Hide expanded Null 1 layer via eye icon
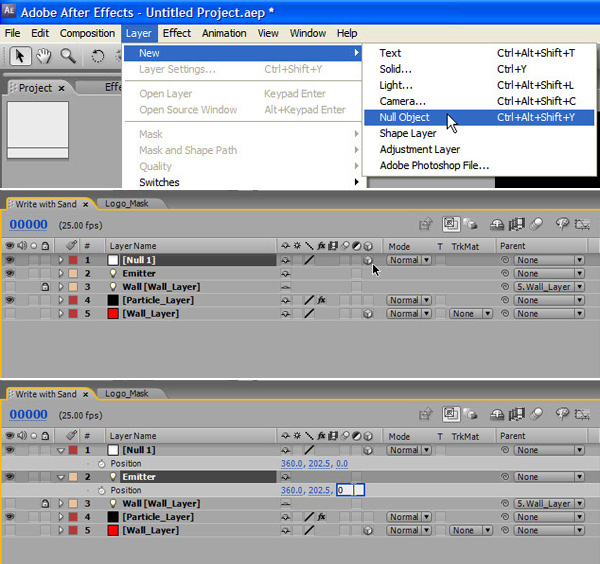This screenshot has height=564, width=600. click(x=10, y=450)
